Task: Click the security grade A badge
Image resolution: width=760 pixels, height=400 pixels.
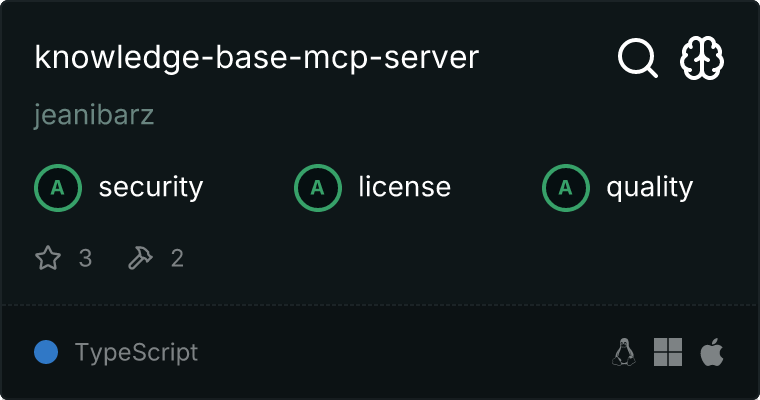Action: click(x=58, y=187)
